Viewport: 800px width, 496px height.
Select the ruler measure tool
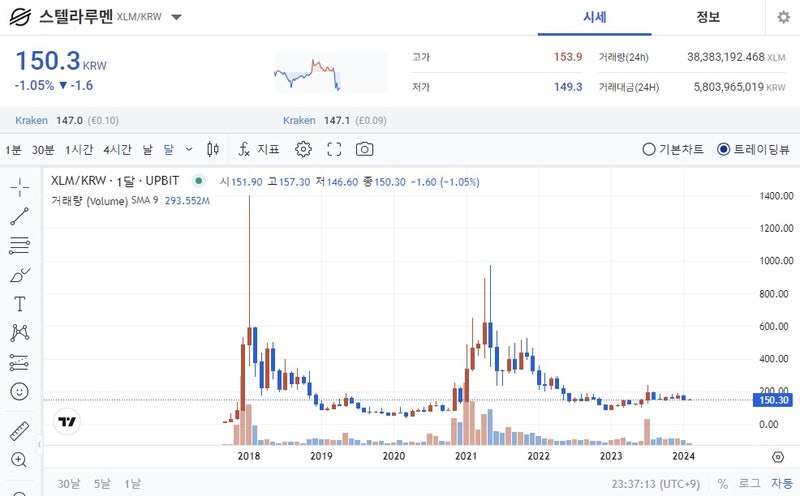click(19, 431)
